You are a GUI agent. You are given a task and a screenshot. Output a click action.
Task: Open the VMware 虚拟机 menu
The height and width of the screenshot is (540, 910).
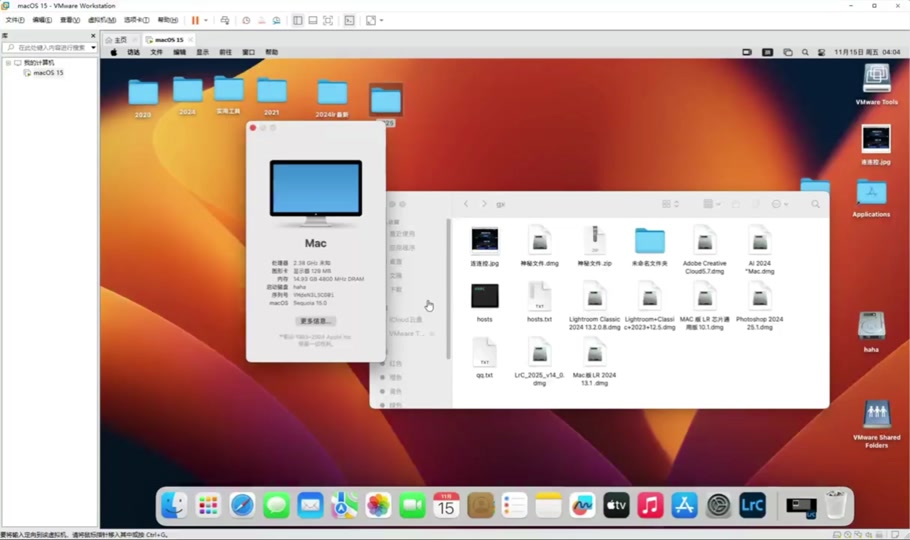[x=102, y=20]
